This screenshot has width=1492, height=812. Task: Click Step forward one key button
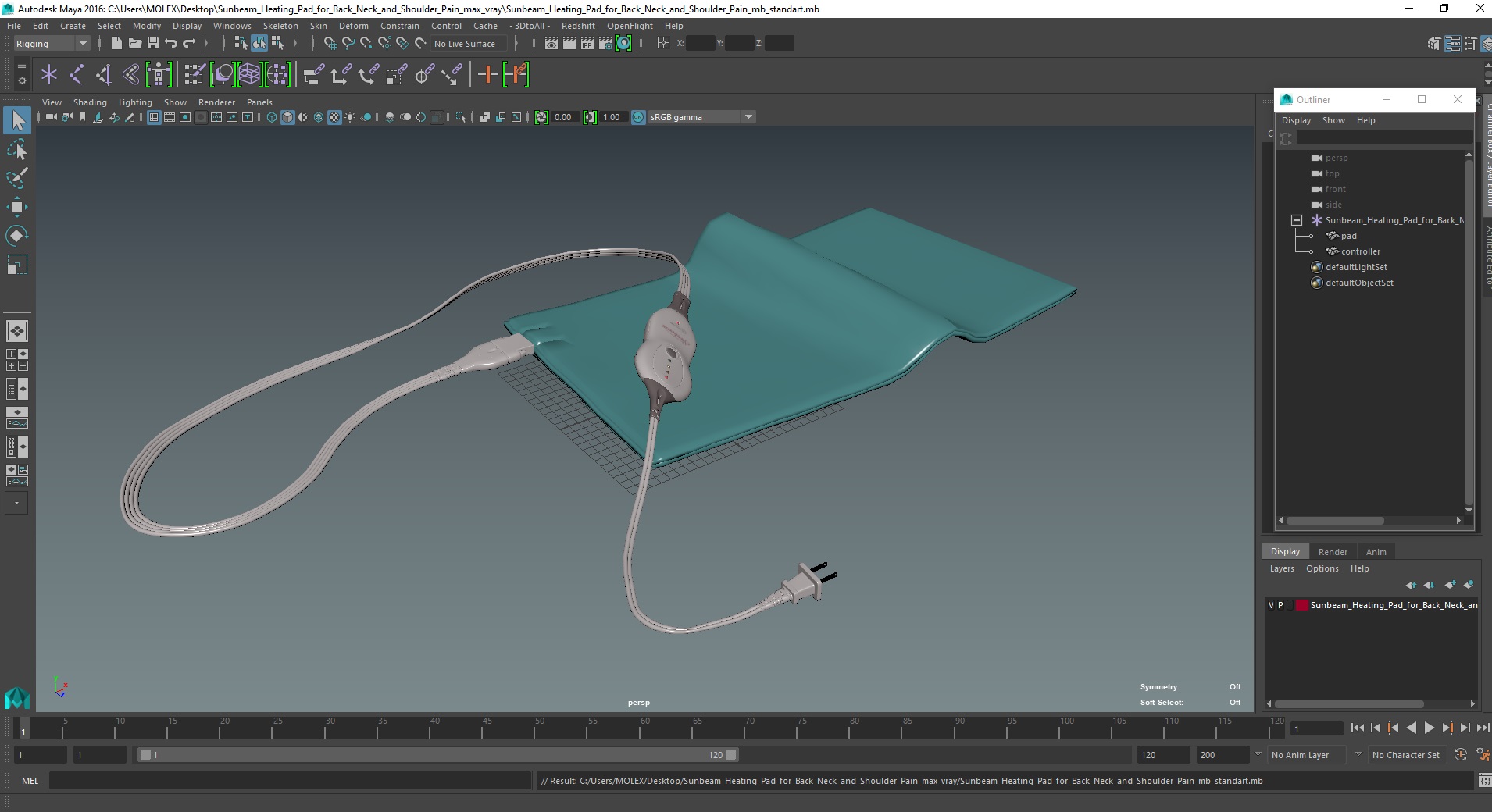[1447, 728]
